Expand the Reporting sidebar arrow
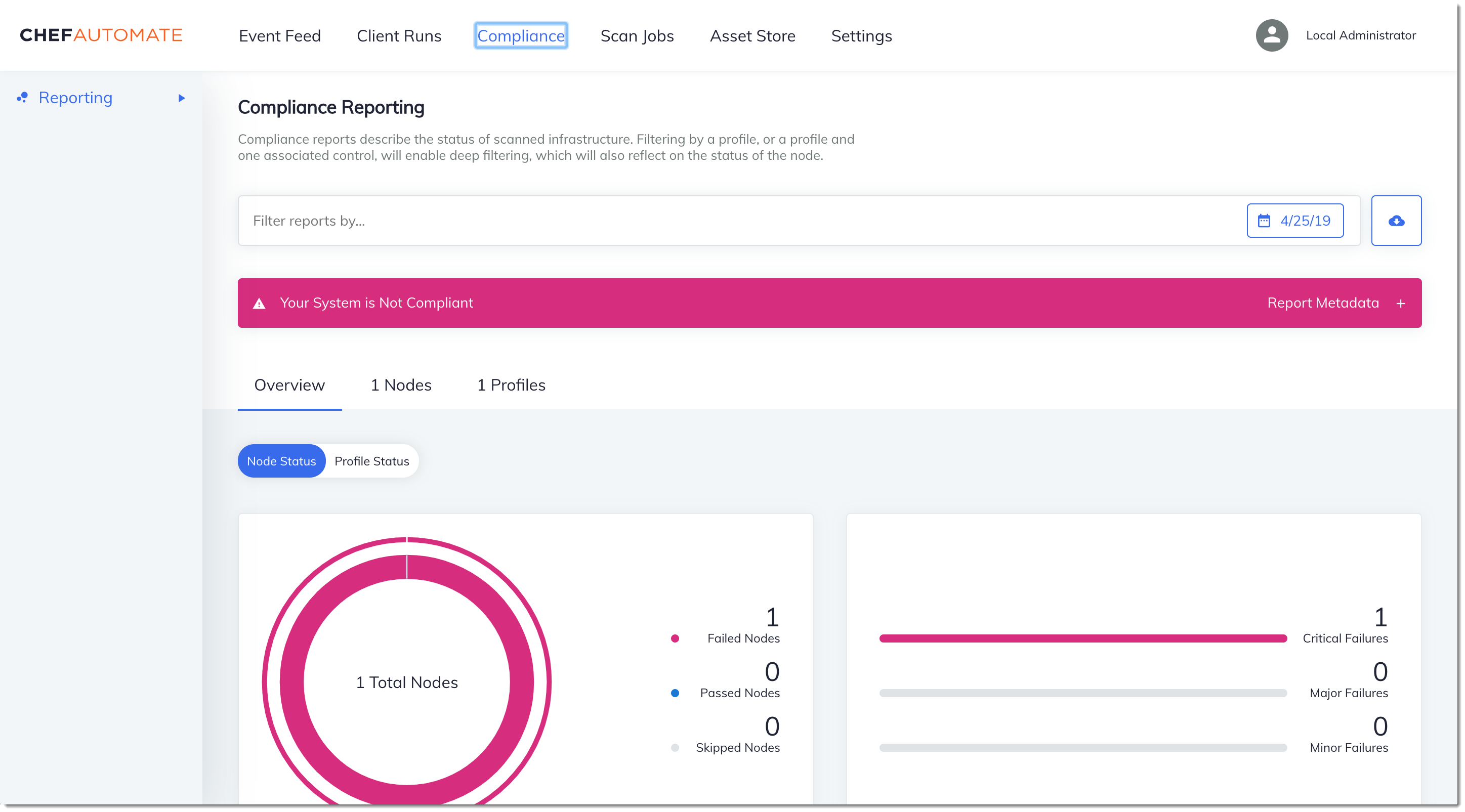1465x812 pixels. pyautogui.click(x=183, y=97)
